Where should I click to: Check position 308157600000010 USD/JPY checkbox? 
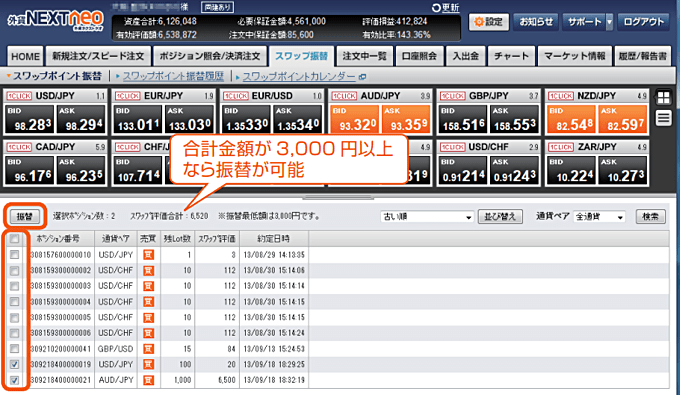15,255
